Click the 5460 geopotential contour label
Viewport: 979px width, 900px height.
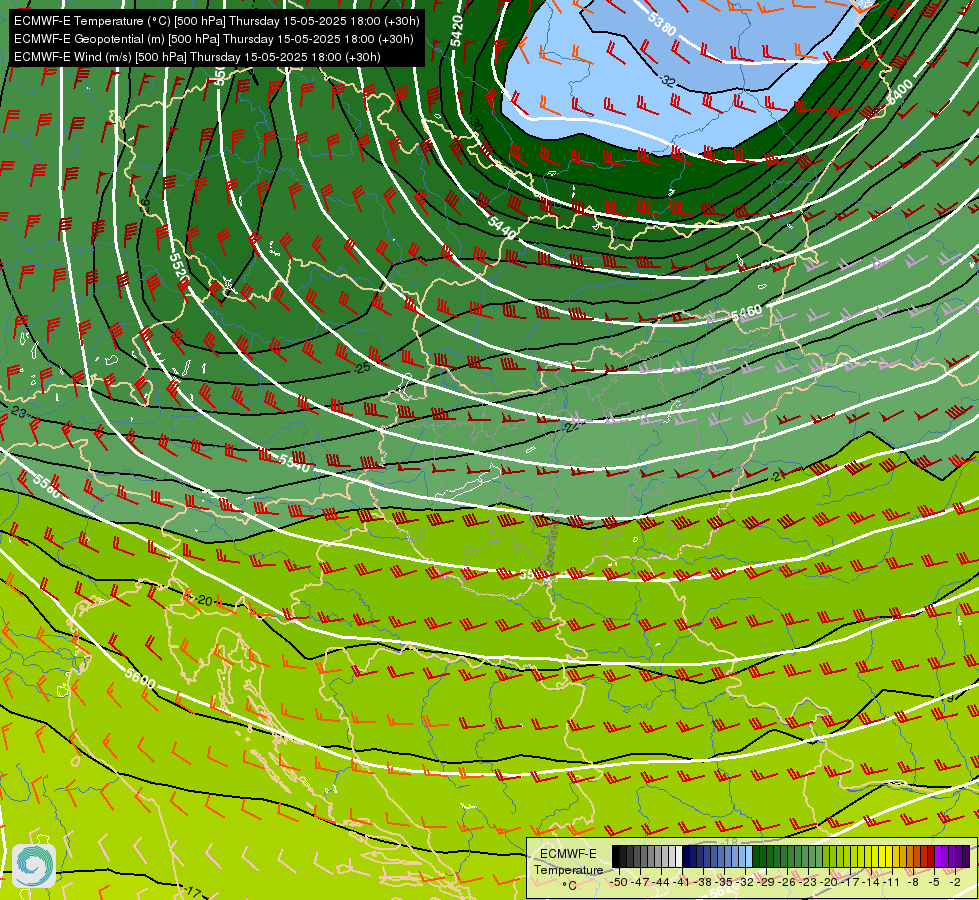tap(747, 312)
